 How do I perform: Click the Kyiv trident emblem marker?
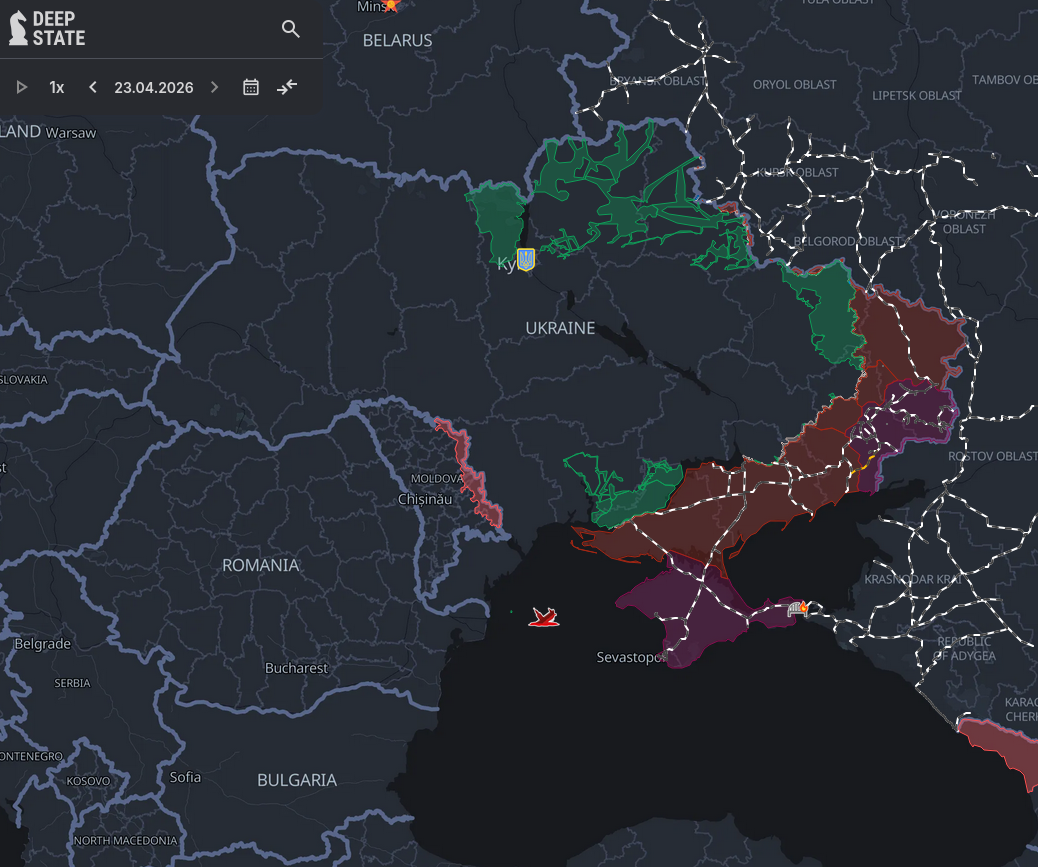526,259
